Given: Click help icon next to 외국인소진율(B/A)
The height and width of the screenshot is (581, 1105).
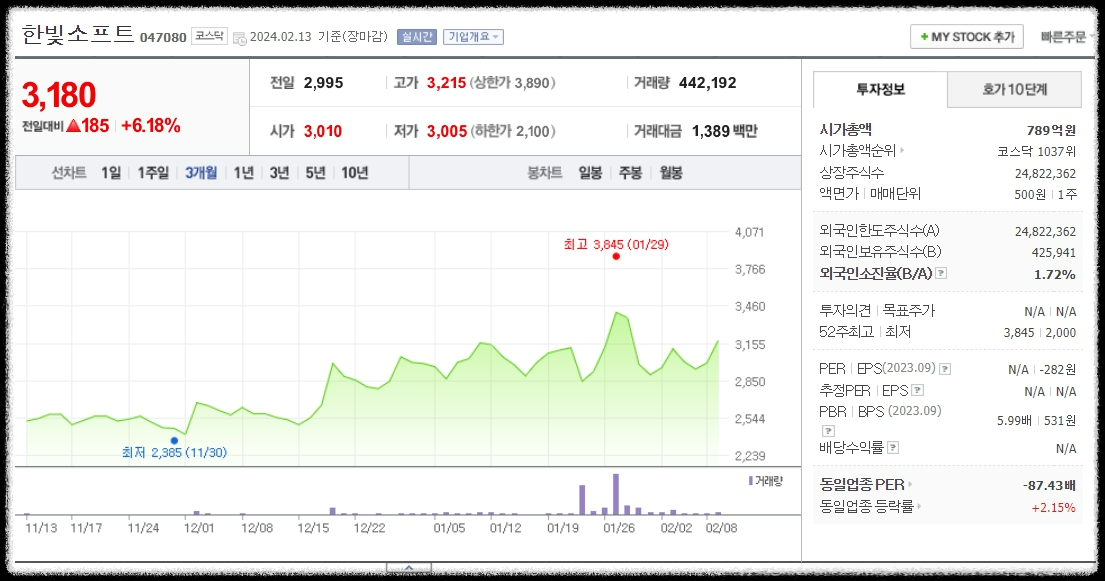Looking at the screenshot, I should tap(941, 273).
